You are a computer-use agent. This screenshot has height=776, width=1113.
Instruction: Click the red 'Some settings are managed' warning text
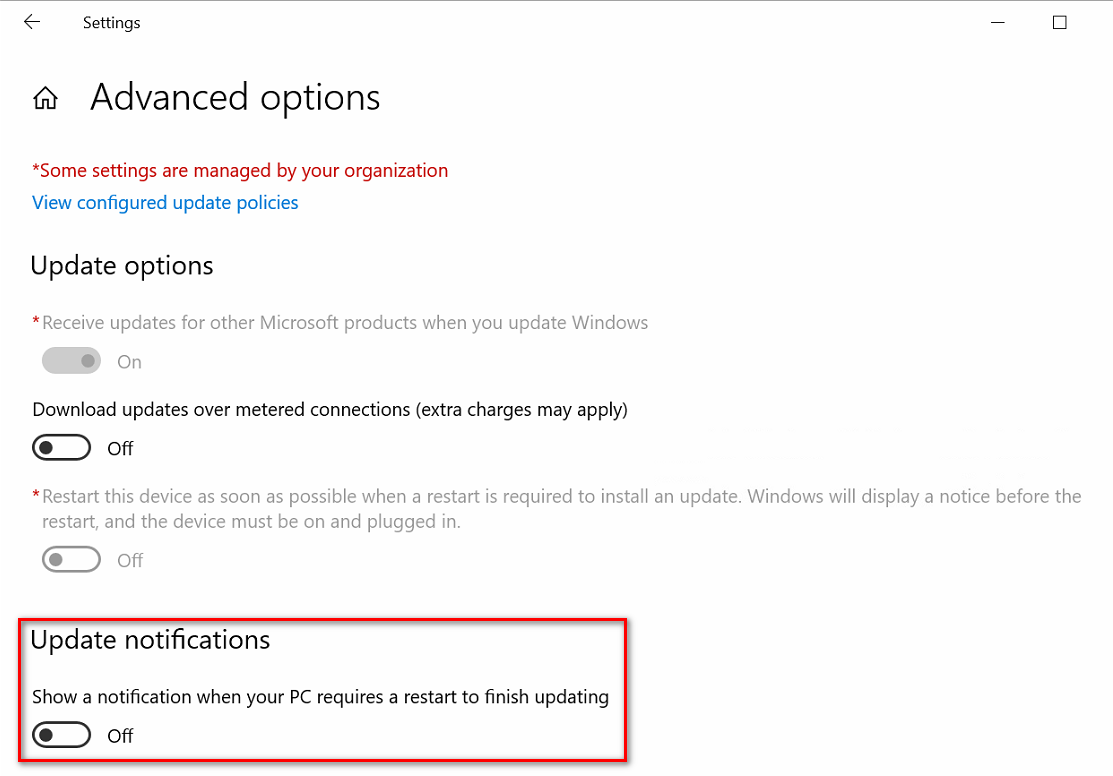click(x=240, y=170)
